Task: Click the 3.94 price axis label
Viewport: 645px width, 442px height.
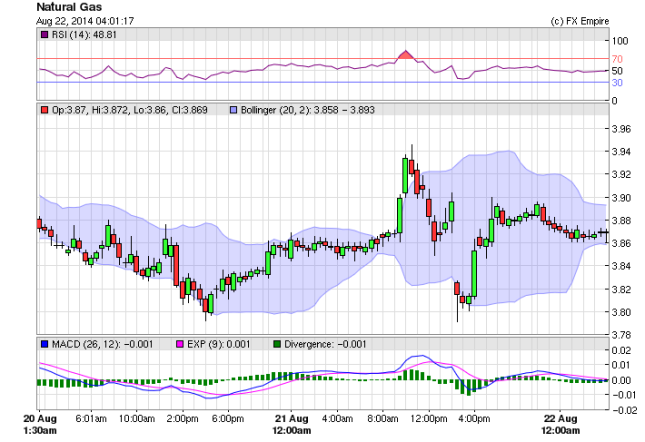Action: point(621,152)
